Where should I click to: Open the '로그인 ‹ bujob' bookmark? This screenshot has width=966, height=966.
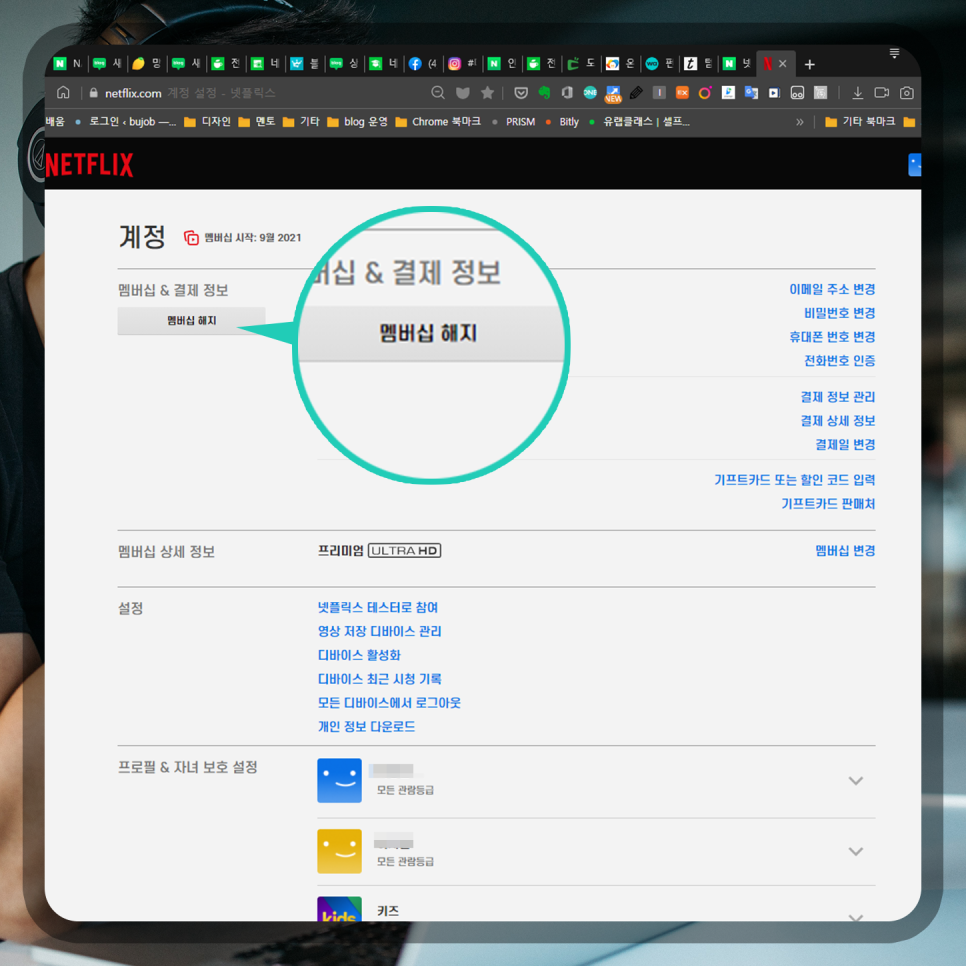click(x=126, y=121)
